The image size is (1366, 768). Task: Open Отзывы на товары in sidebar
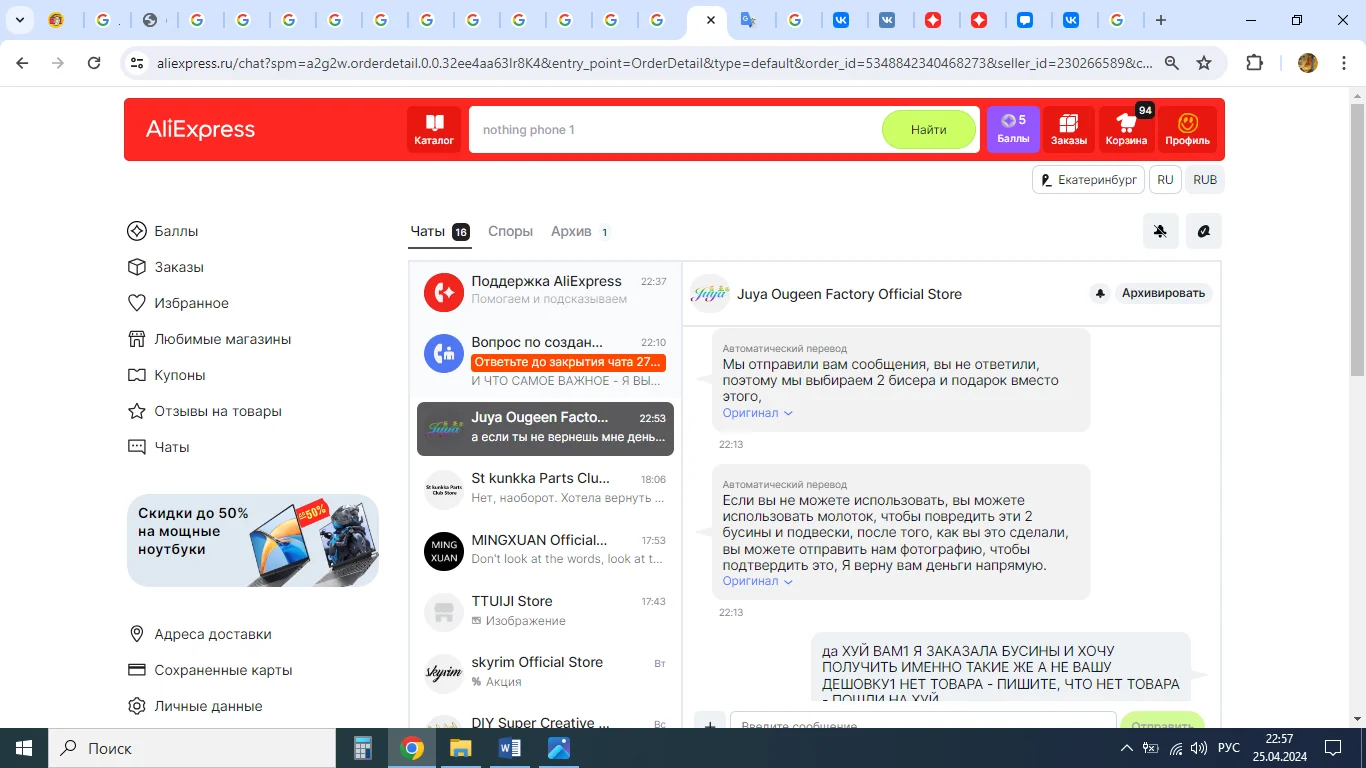(204, 411)
